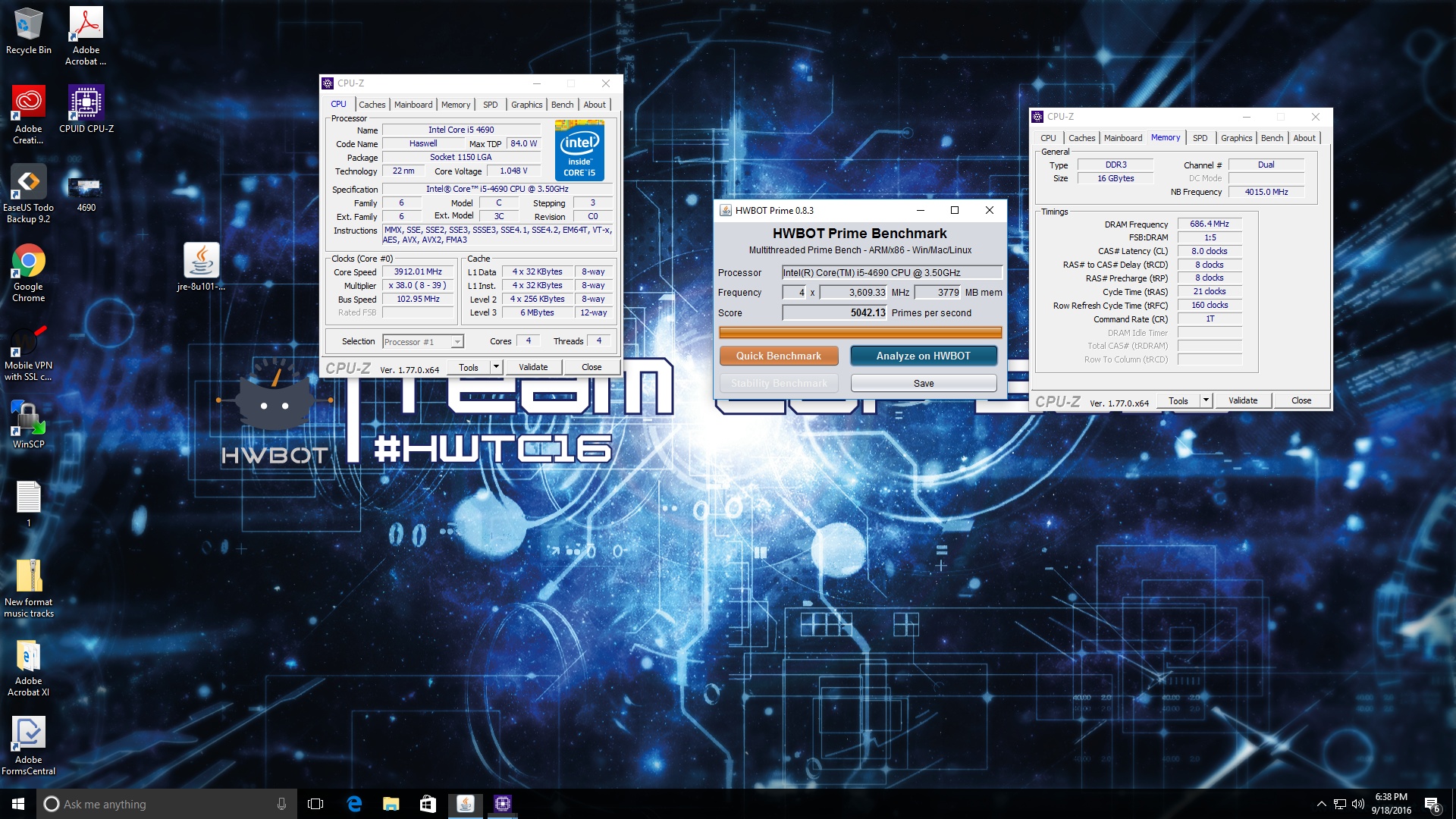
Task: Launch Adobe Acrobat XI desktop icon
Action: click(x=28, y=668)
